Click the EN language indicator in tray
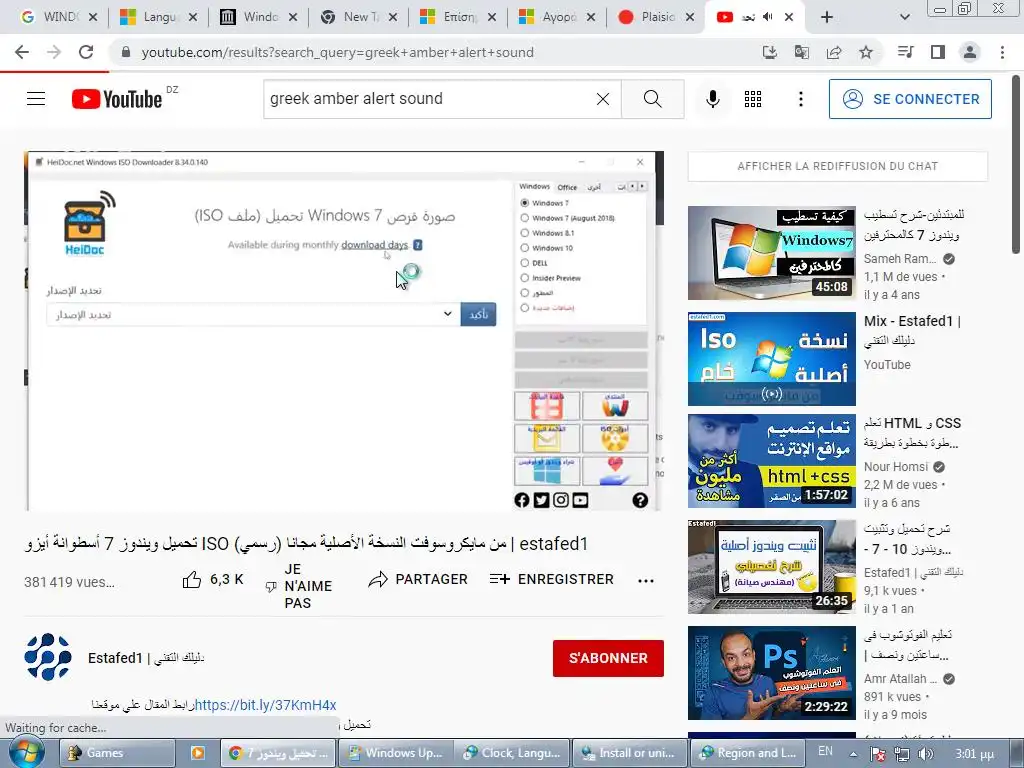The image size is (1024, 768). [x=825, y=751]
